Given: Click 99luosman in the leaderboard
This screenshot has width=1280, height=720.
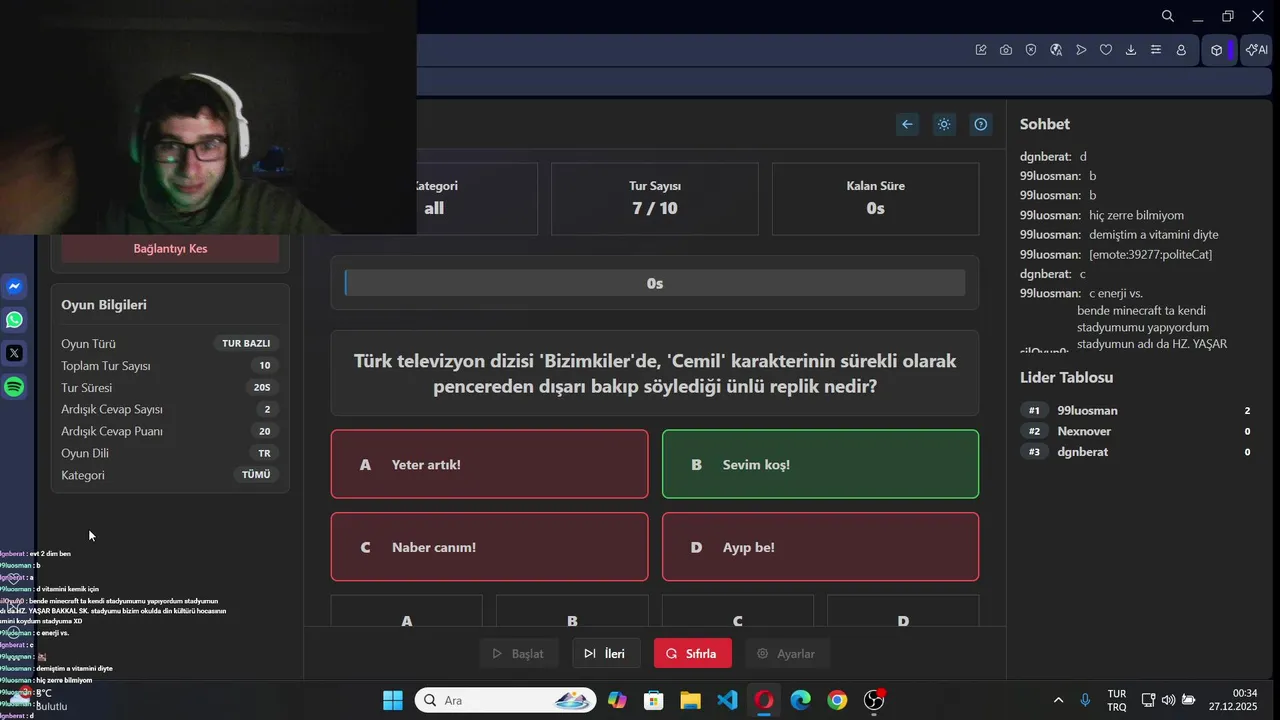Looking at the screenshot, I should click(x=1087, y=411).
